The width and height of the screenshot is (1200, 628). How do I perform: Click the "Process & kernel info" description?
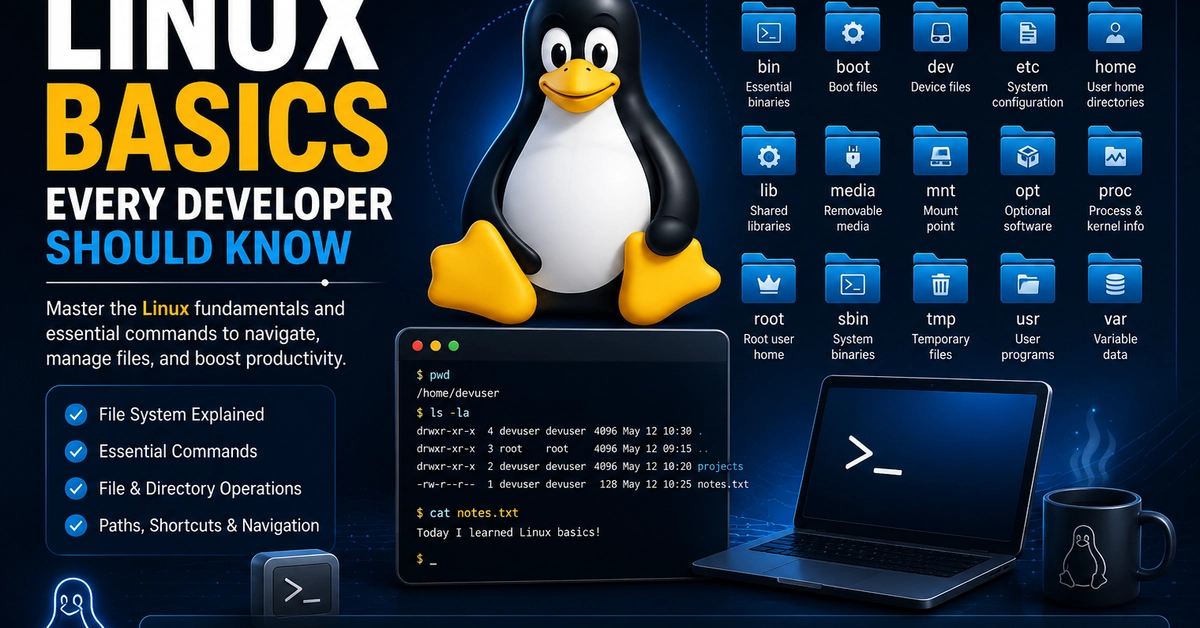(1115, 218)
